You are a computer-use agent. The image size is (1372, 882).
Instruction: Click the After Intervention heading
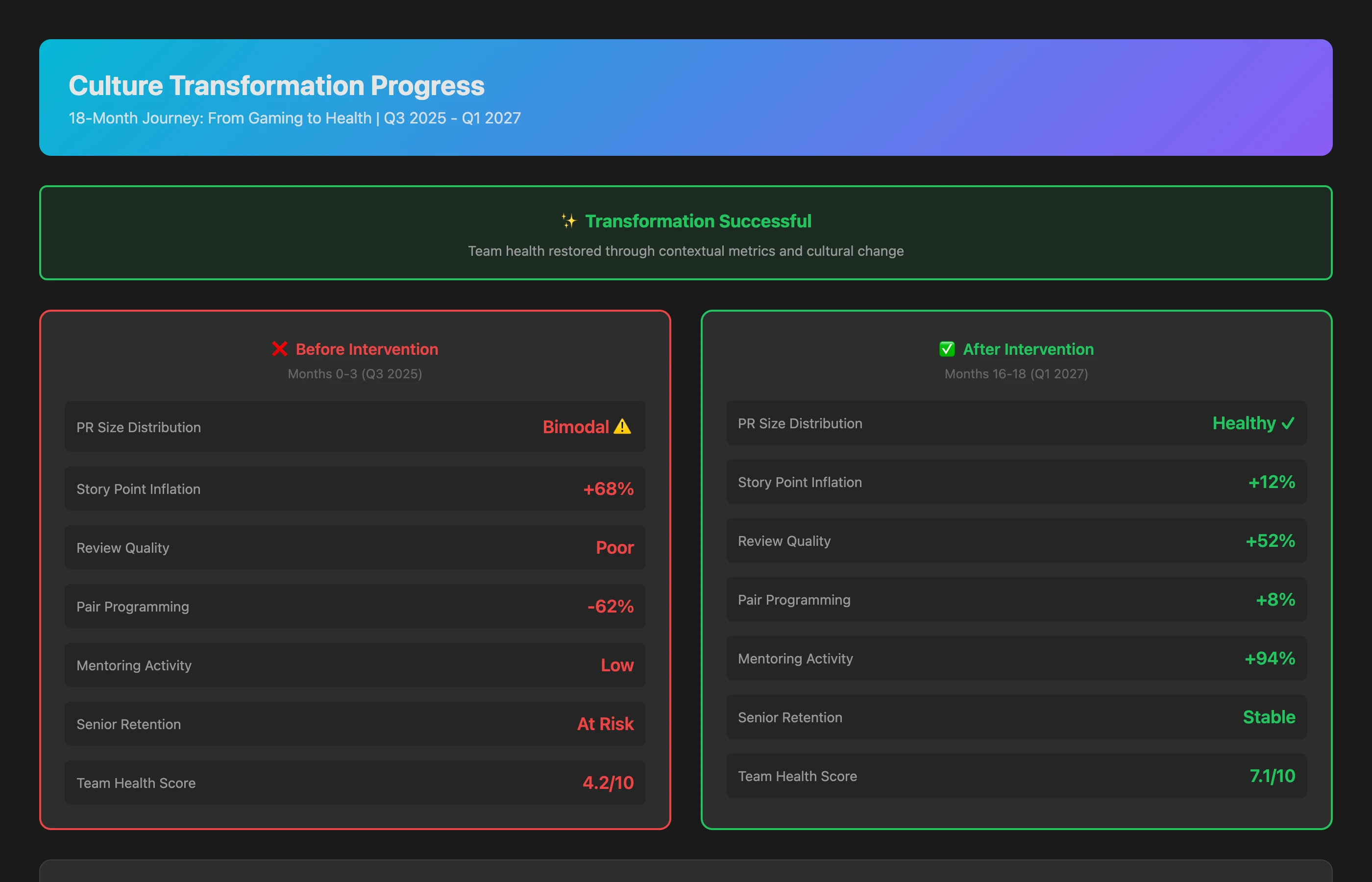pyautogui.click(x=1029, y=349)
